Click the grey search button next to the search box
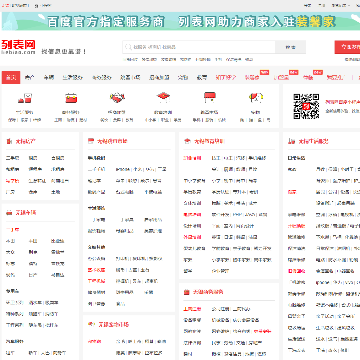This screenshot has width=360, height=360. point(290,47)
